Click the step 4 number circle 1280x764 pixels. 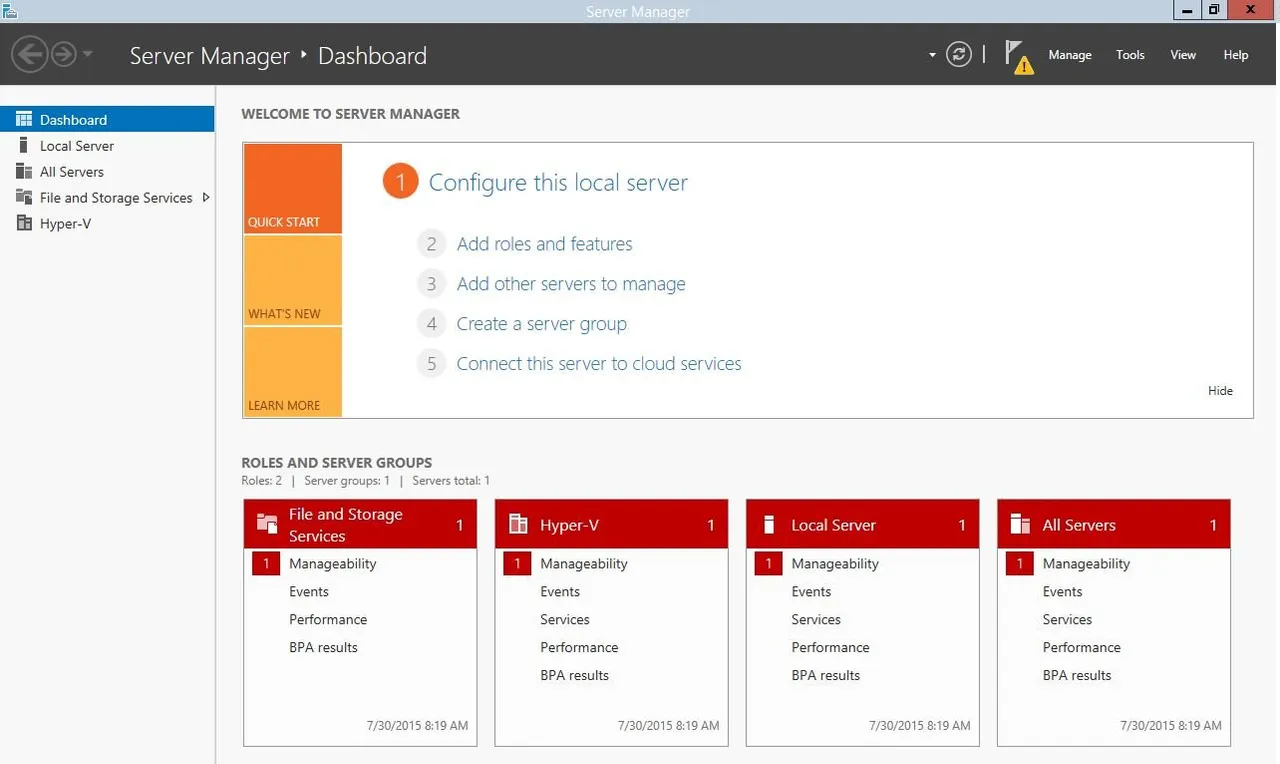coord(431,324)
